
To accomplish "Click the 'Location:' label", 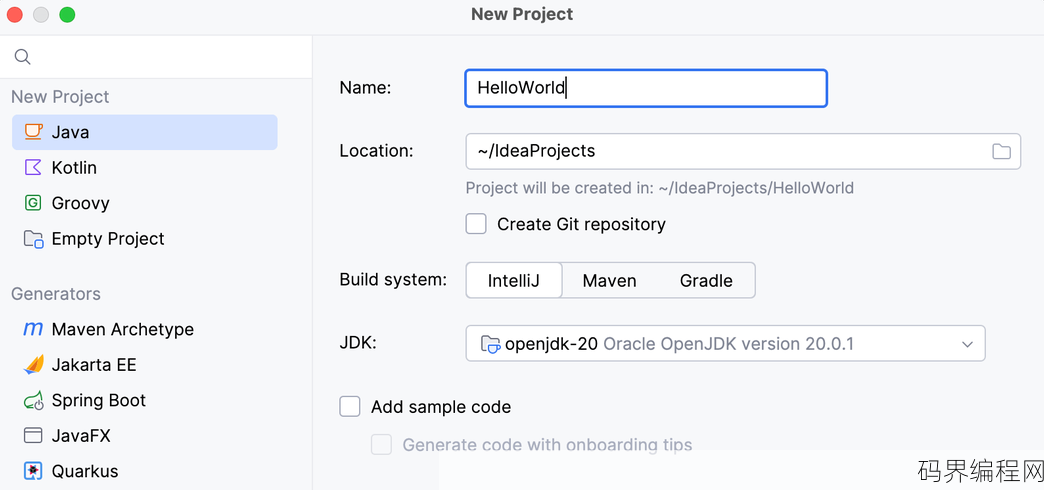I will [377, 151].
